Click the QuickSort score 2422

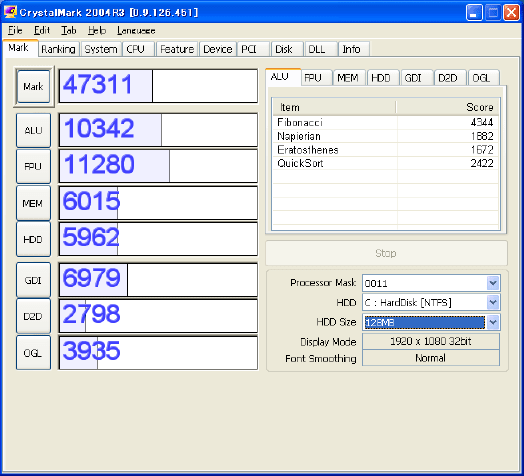(x=482, y=163)
